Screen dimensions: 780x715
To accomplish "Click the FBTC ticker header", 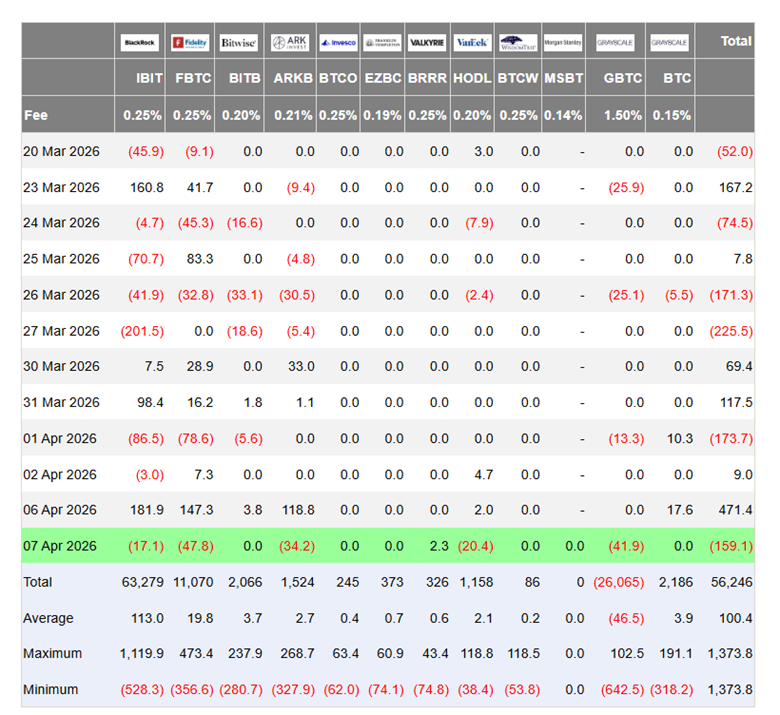I will [193, 79].
